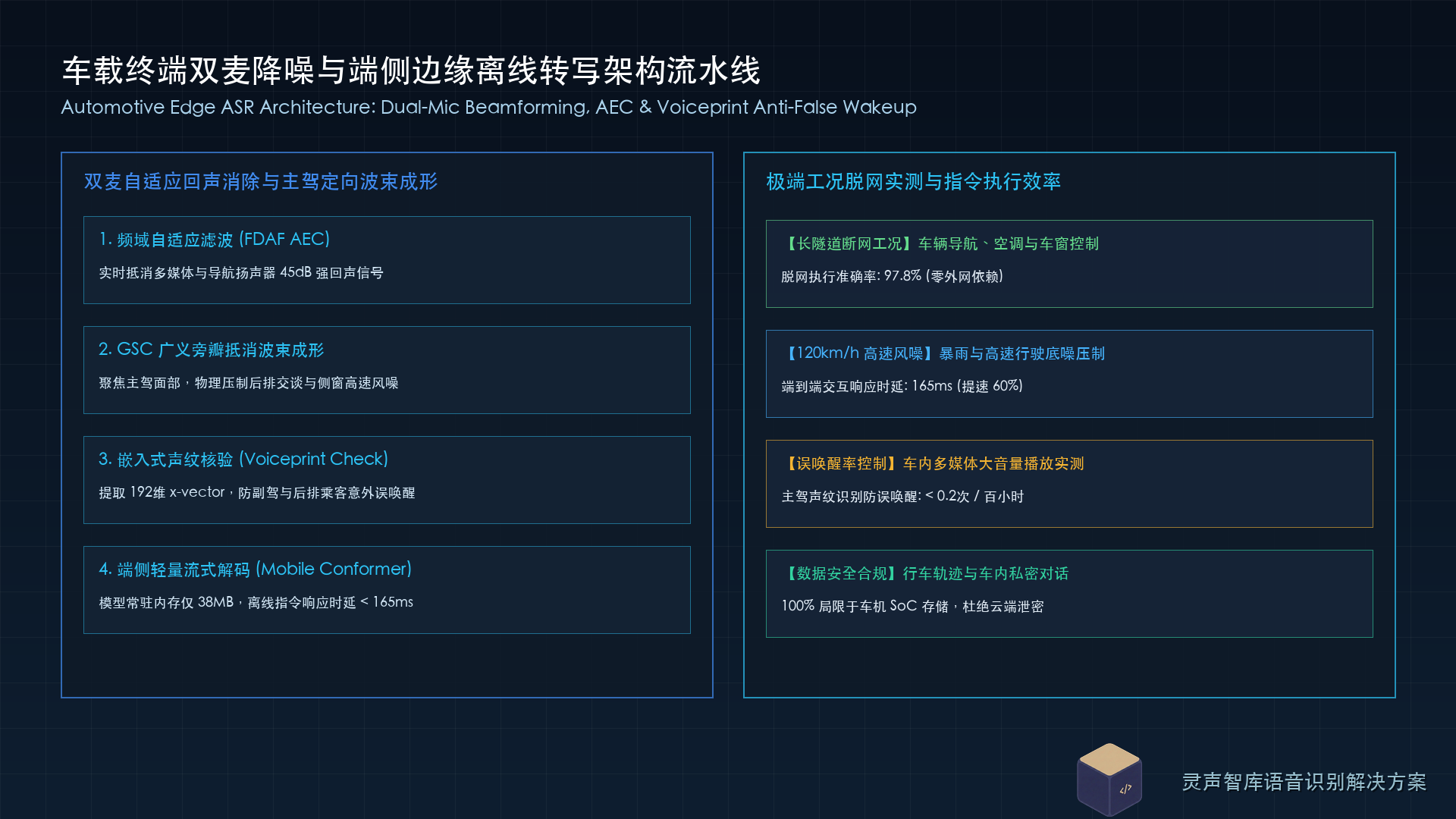Select the card title 4. 端侧轻量流式解码 (Mobile Conformer)

coord(256,570)
